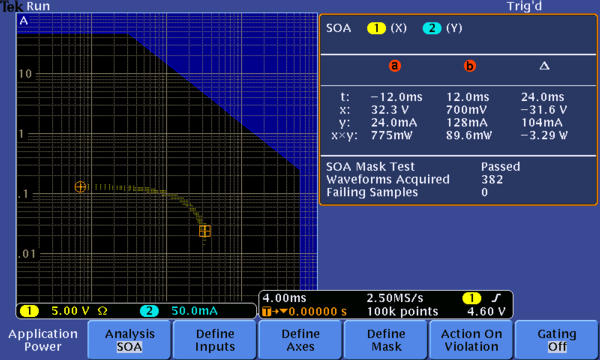
Task: Toggle the Gating Off button
Action: pyautogui.click(x=556, y=340)
